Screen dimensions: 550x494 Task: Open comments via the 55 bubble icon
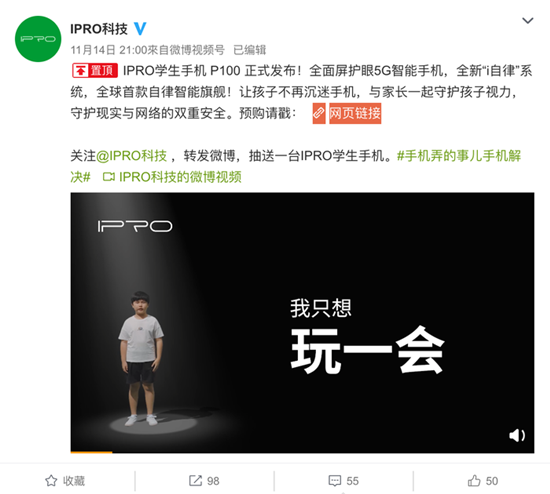coord(335,481)
